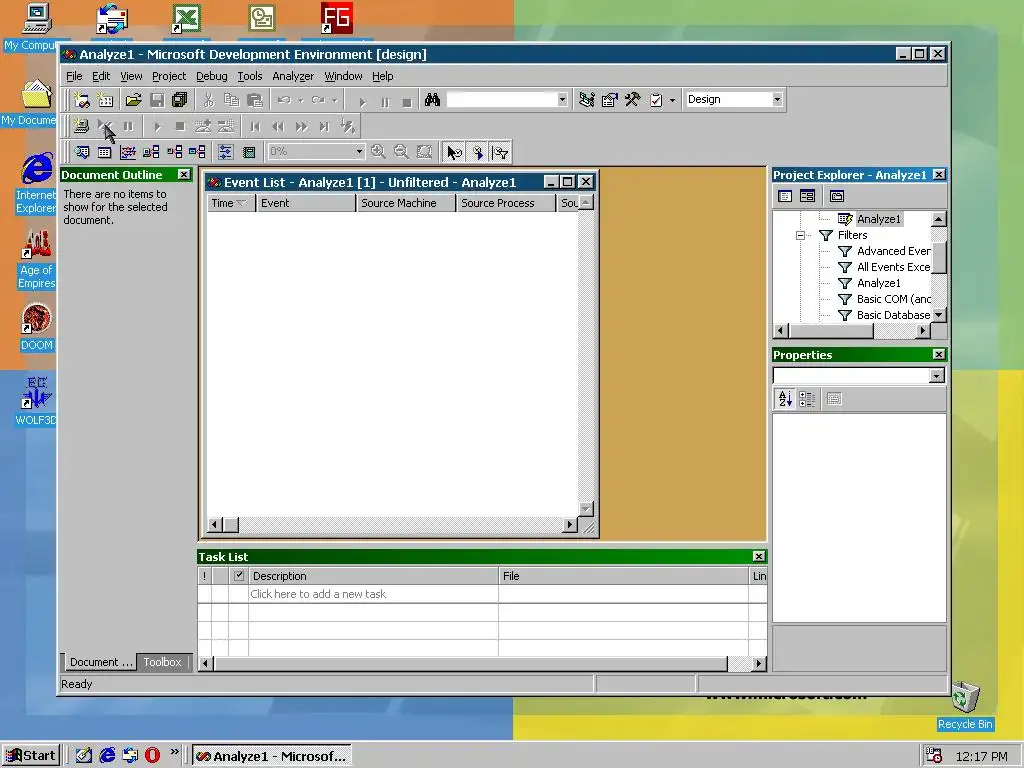The width and height of the screenshot is (1024, 768).
Task: Open the File menu
Action: [74, 76]
